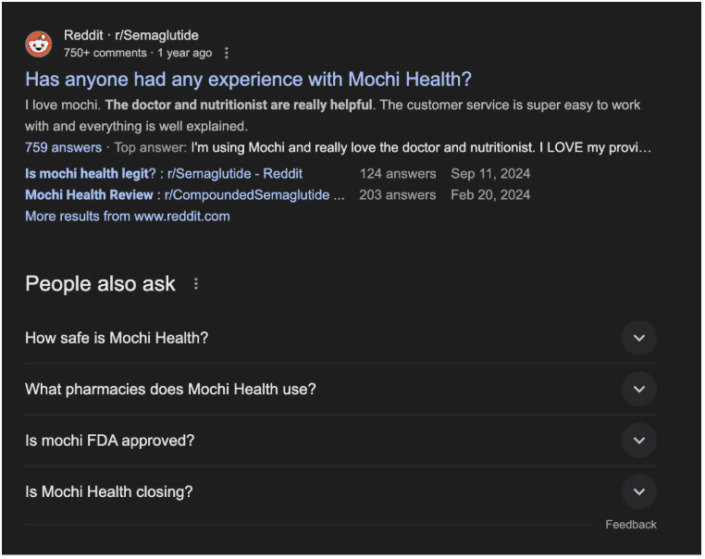This screenshot has width=705, height=559.
Task: Click 'What pharmacies does Mochi Health use?' question text
Action: tap(171, 389)
